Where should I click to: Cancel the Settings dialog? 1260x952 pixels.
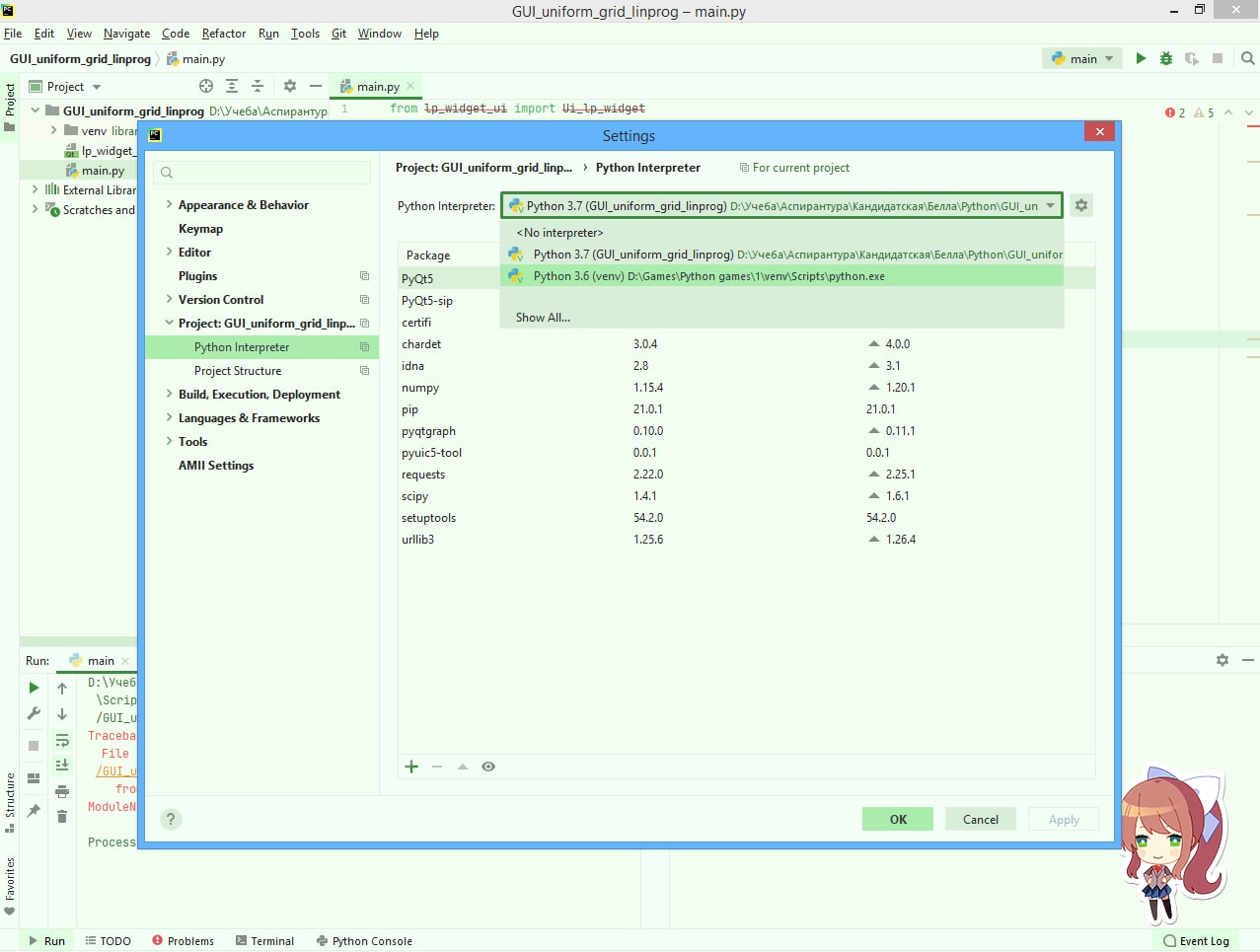981,819
